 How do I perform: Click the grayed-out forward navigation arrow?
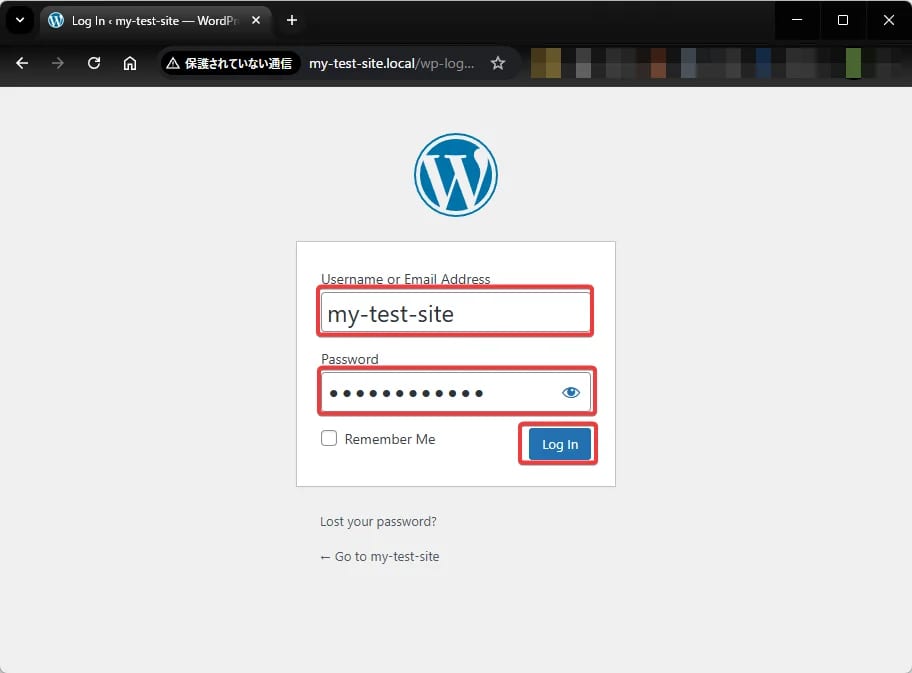click(58, 63)
